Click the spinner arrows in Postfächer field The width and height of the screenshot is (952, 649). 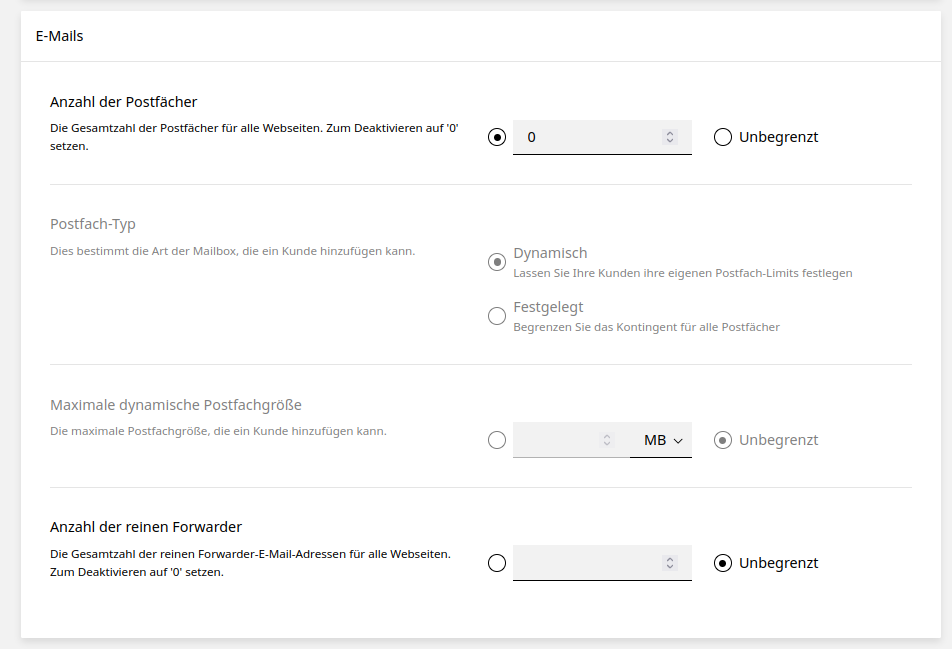pyautogui.click(x=670, y=137)
